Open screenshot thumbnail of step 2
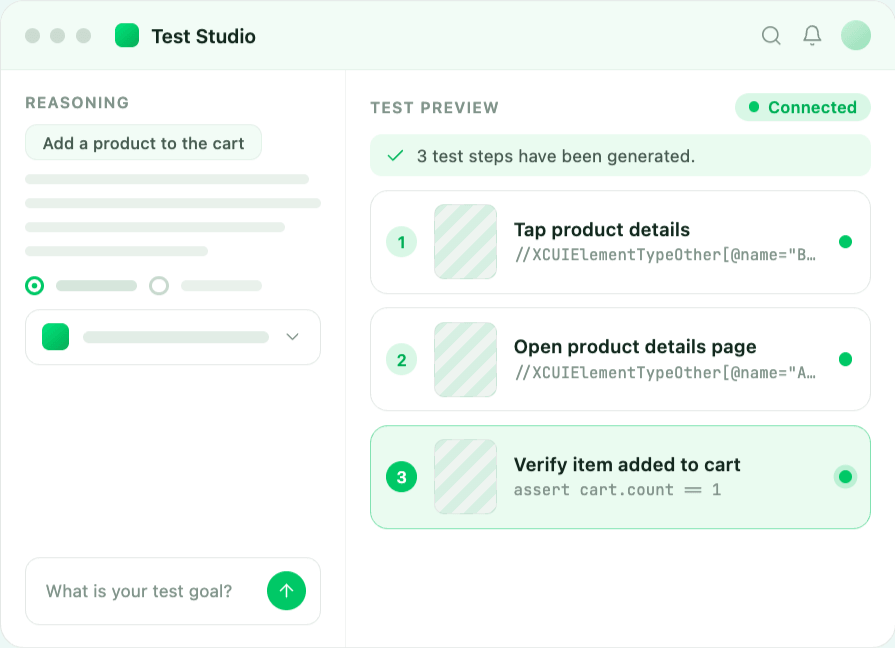 (465, 359)
